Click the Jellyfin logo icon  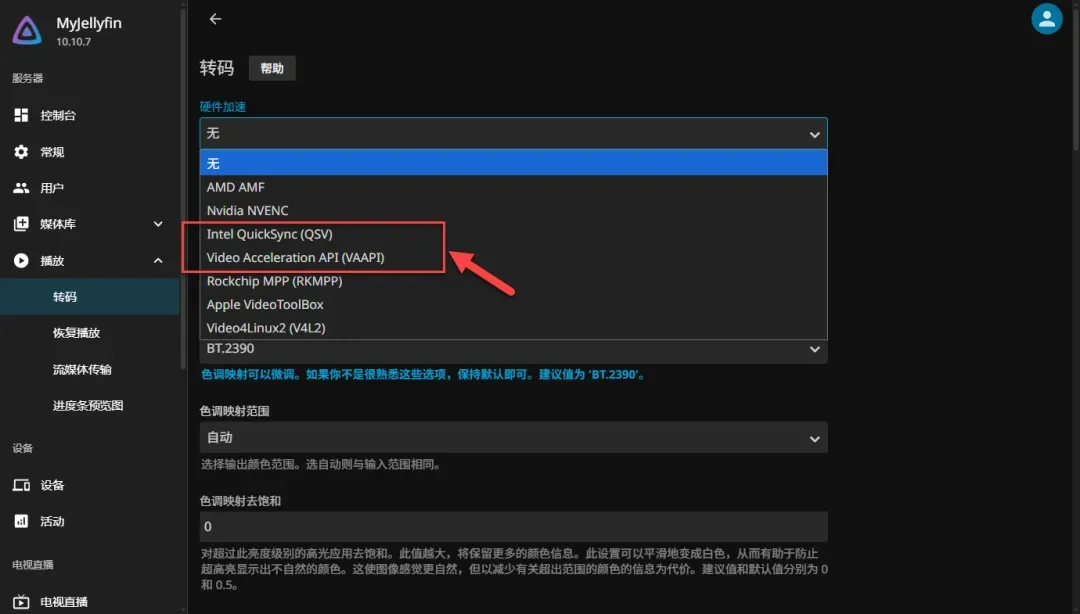click(27, 30)
